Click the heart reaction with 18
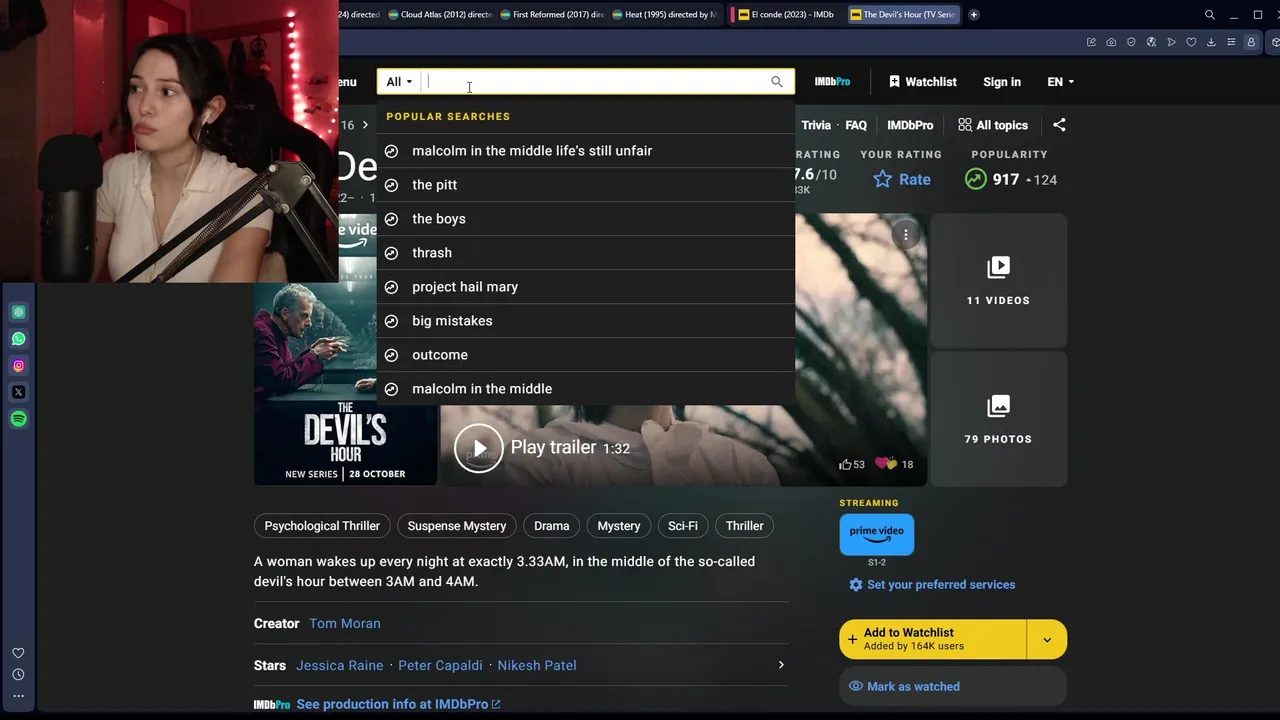Image resolution: width=1280 pixels, height=720 pixels. pos(894,464)
